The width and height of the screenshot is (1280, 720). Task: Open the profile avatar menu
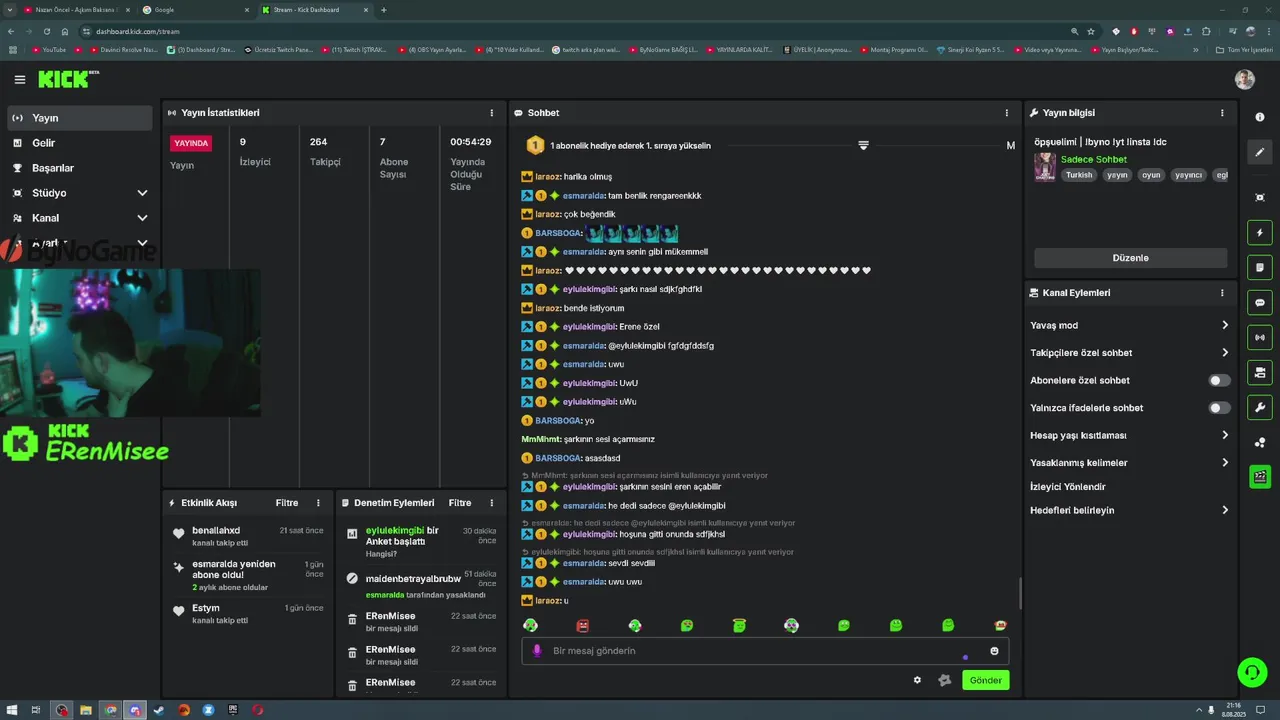click(1245, 80)
